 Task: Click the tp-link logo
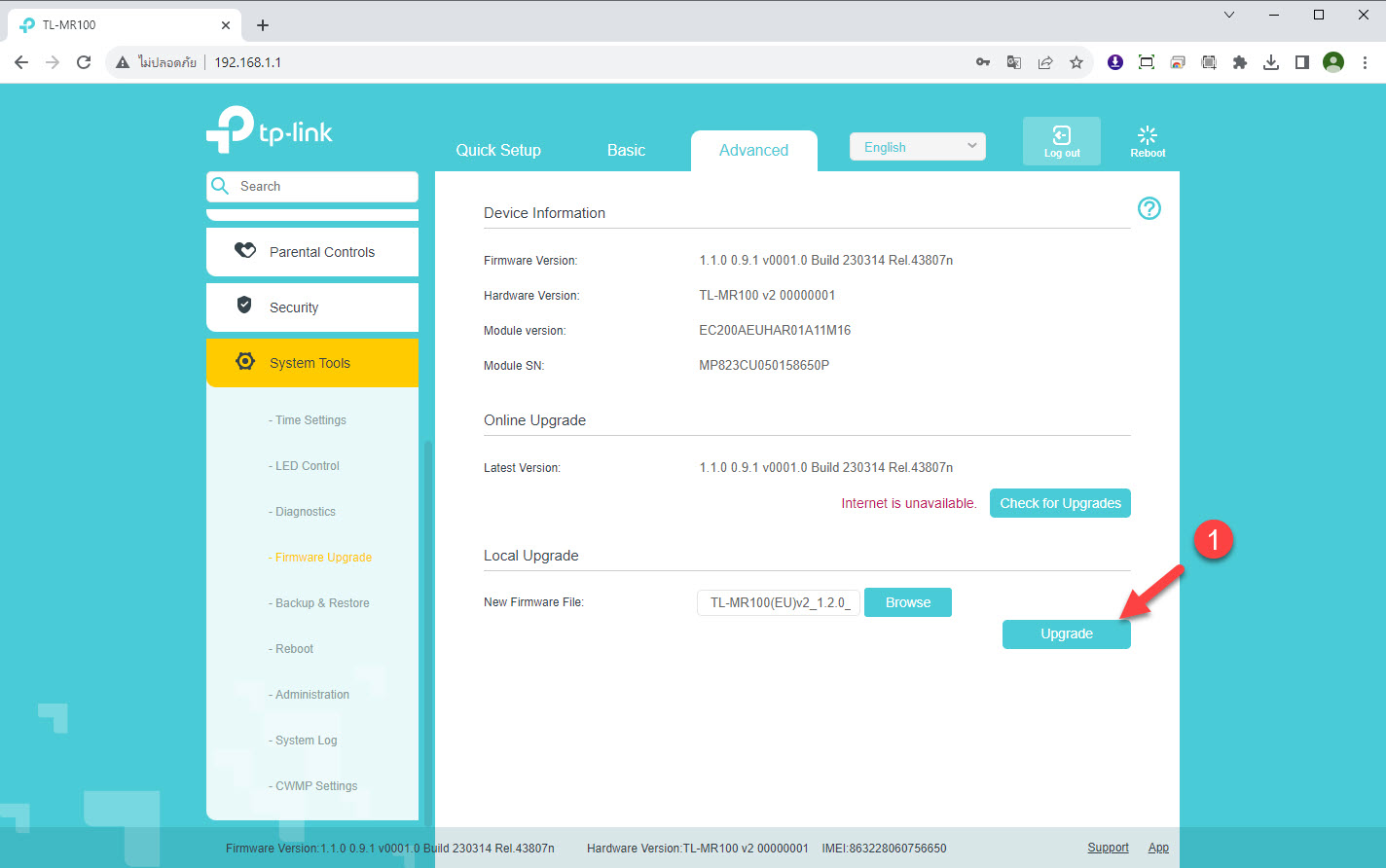click(270, 130)
